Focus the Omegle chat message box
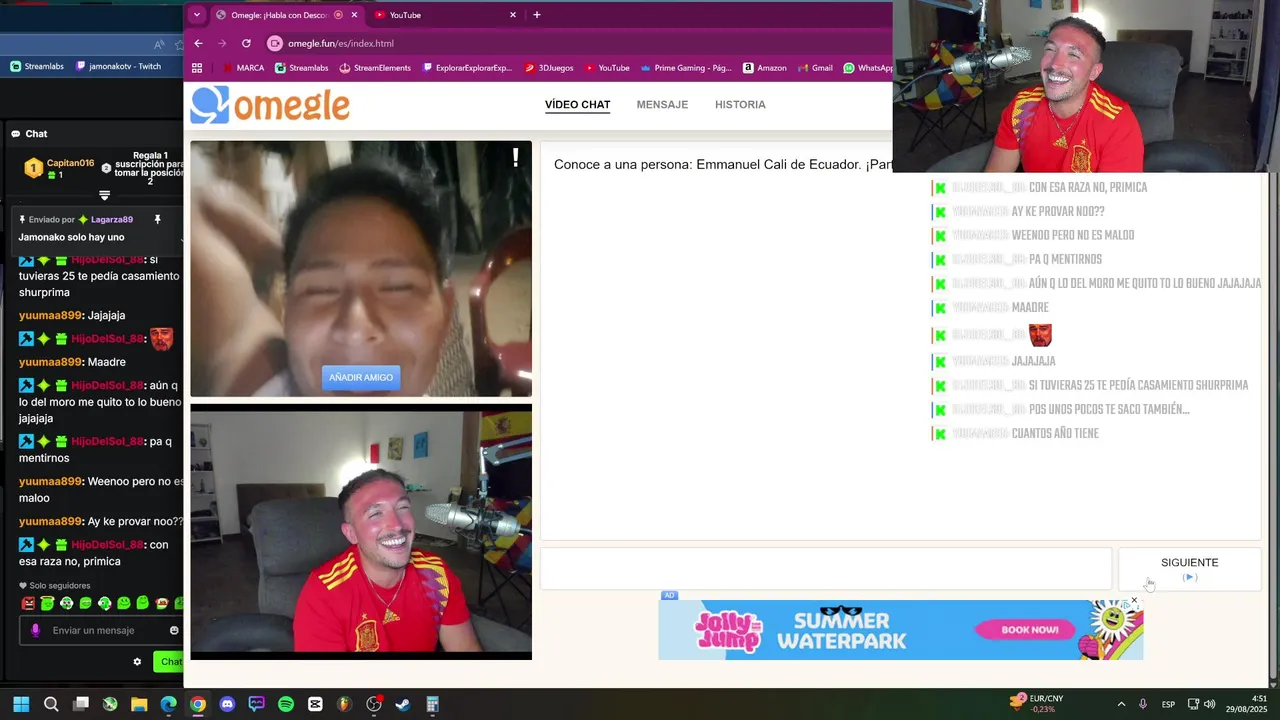The width and height of the screenshot is (1280, 720). point(826,569)
